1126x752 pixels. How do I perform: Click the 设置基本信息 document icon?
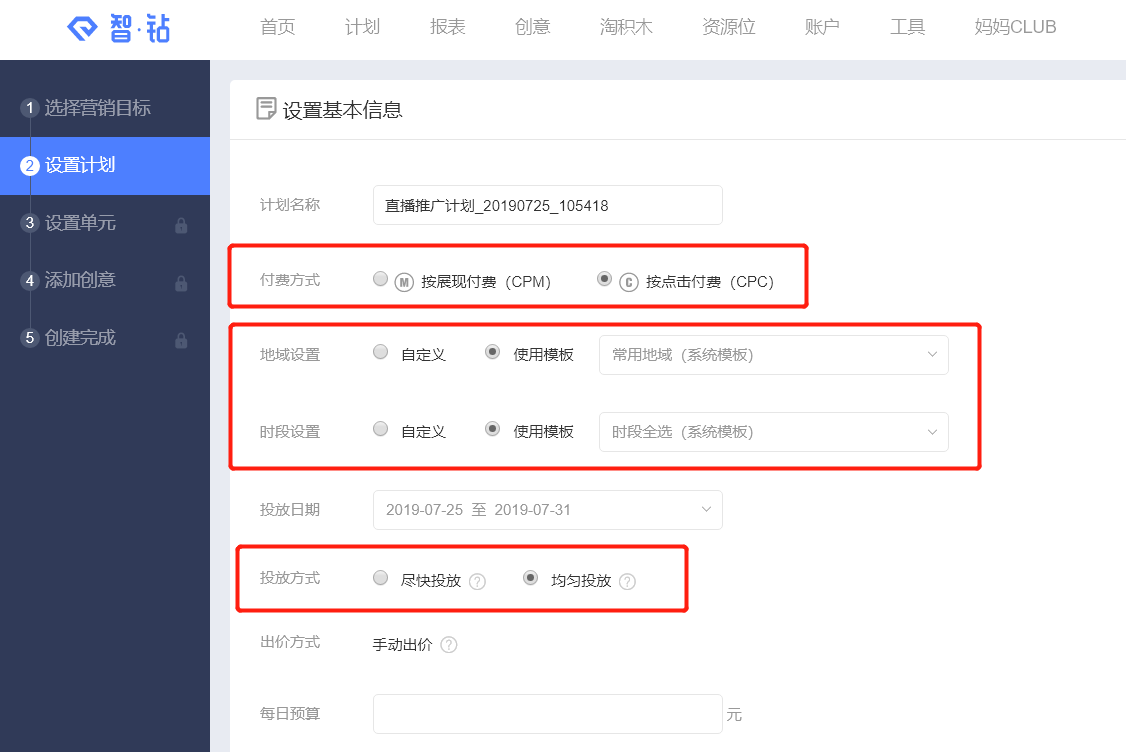[x=266, y=109]
